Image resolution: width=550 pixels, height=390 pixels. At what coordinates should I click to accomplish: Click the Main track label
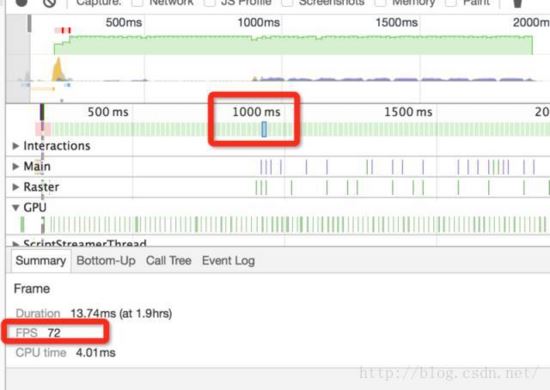pyautogui.click(x=37, y=166)
